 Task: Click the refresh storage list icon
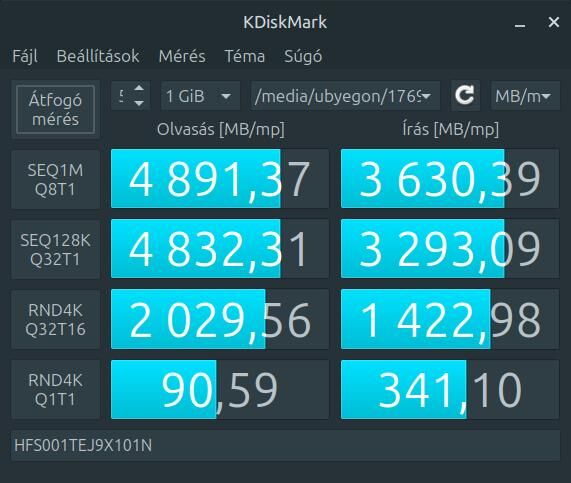(x=465, y=96)
